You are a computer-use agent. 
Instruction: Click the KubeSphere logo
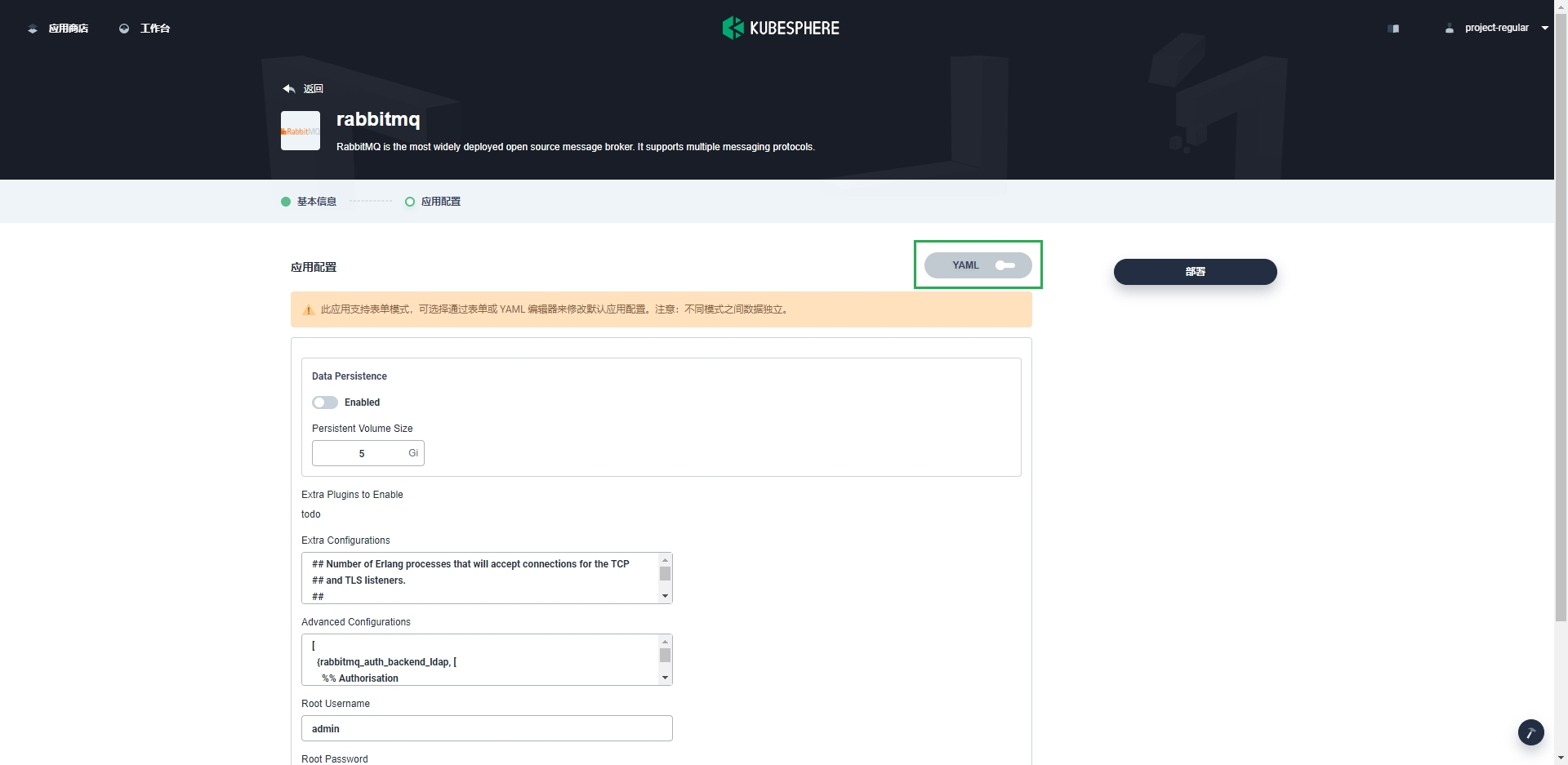click(781, 28)
